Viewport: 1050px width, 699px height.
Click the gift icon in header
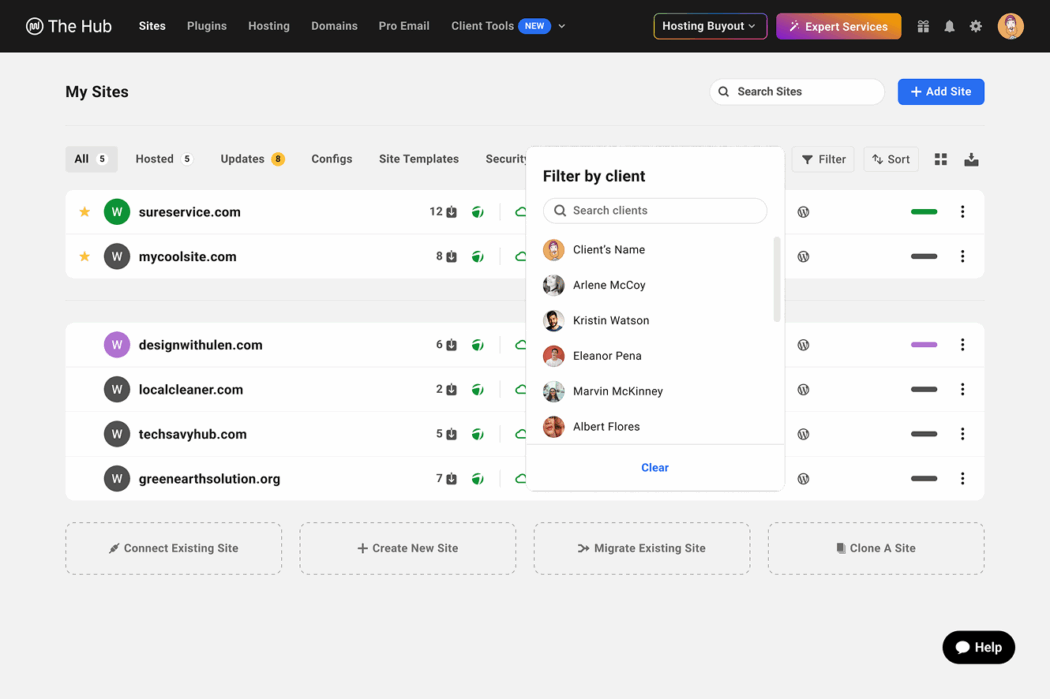click(x=923, y=26)
